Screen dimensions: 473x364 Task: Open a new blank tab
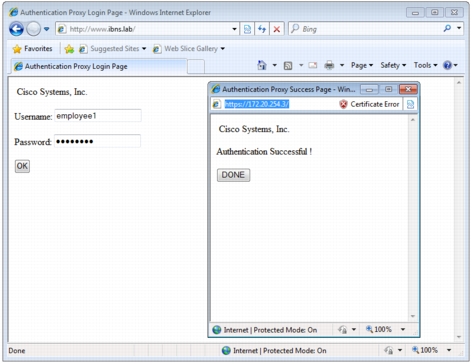[x=196, y=67]
